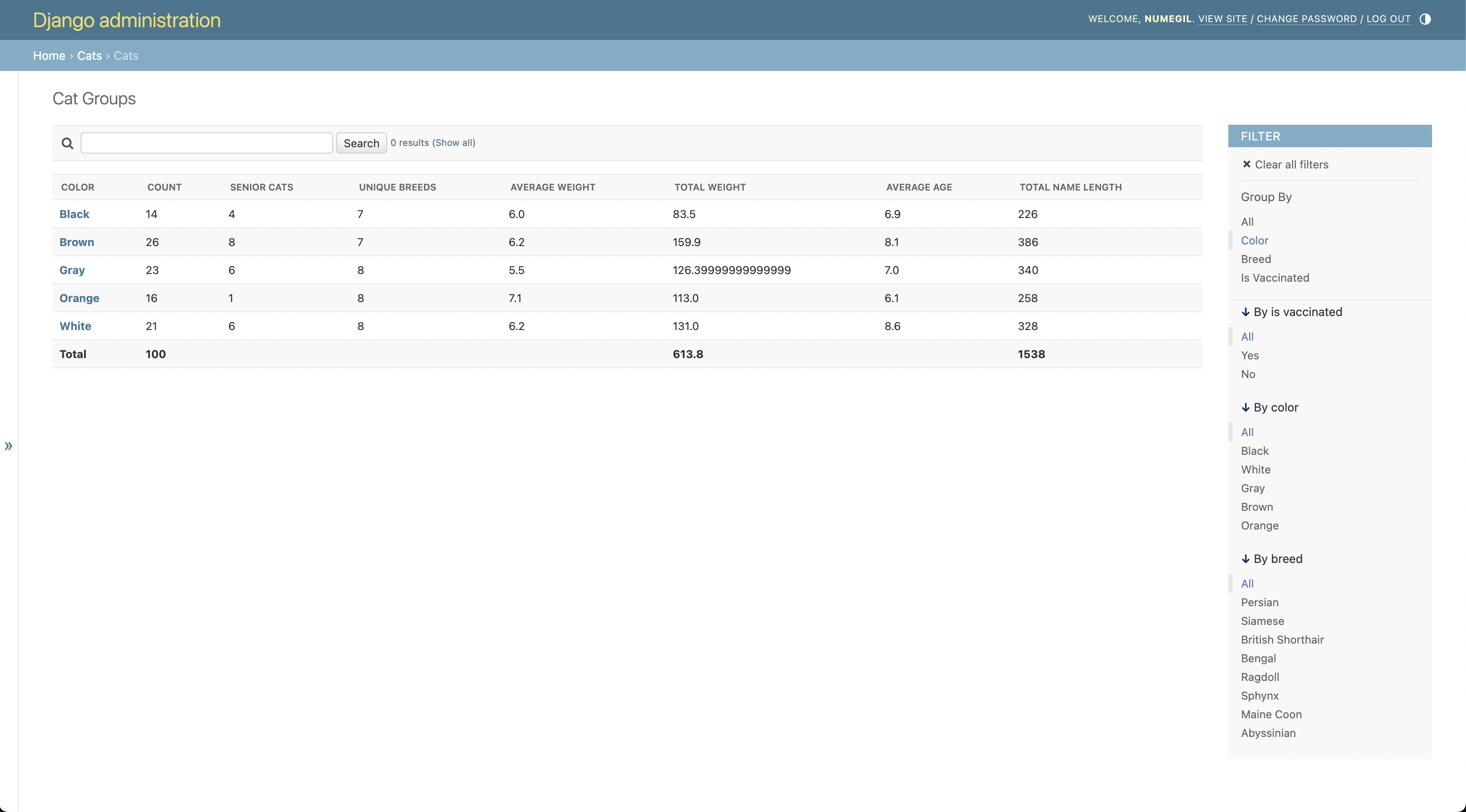Select All under By color
This screenshot has width=1466, height=812.
[x=1247, y=432]
